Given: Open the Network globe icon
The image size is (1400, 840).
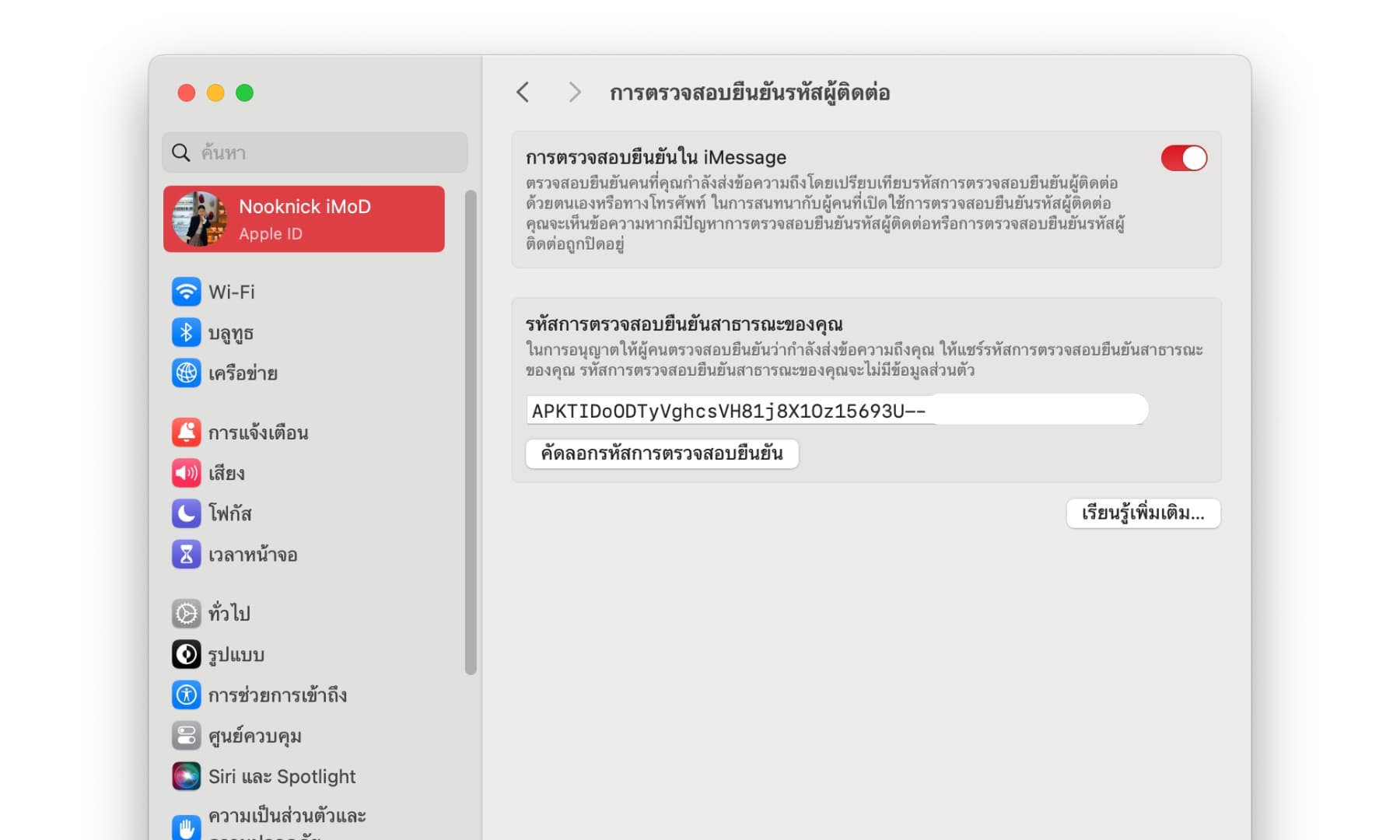Looking at the screenshot, I should click(186, 373).
